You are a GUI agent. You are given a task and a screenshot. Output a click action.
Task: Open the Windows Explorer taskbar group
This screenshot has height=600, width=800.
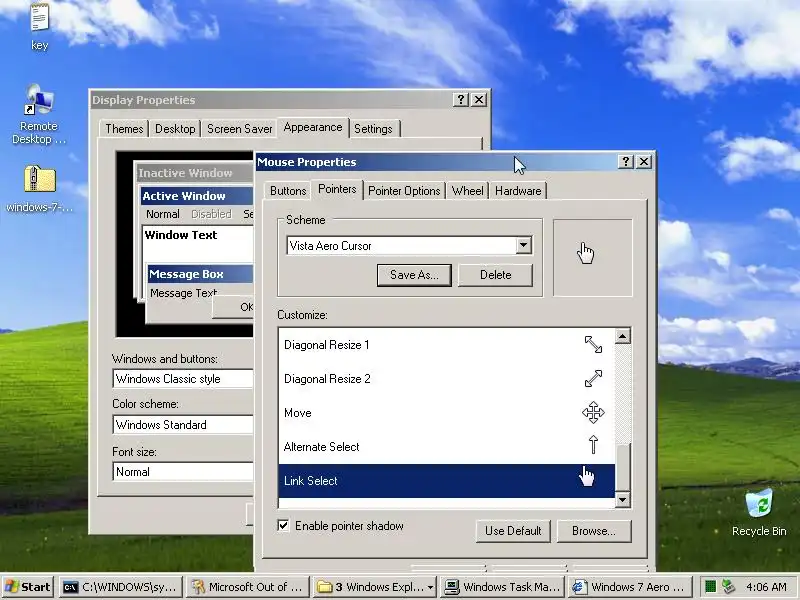374,587
